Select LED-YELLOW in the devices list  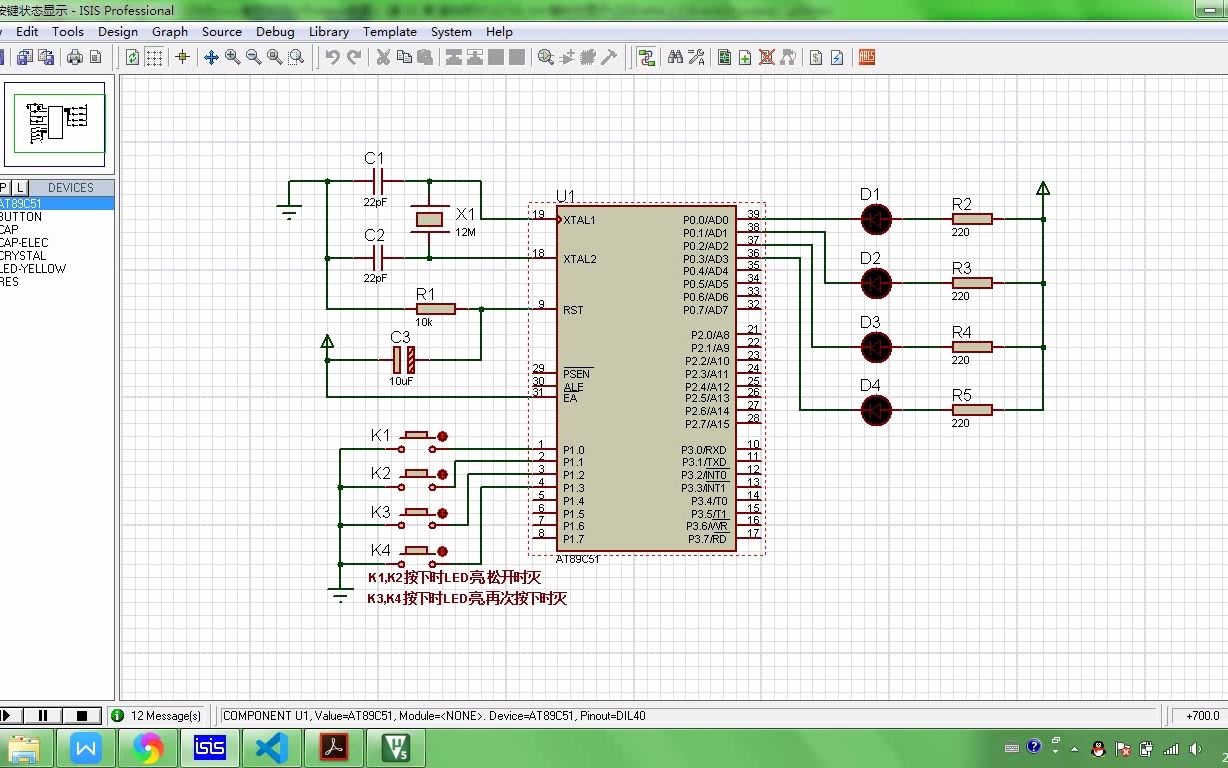(x=34, y=268)
